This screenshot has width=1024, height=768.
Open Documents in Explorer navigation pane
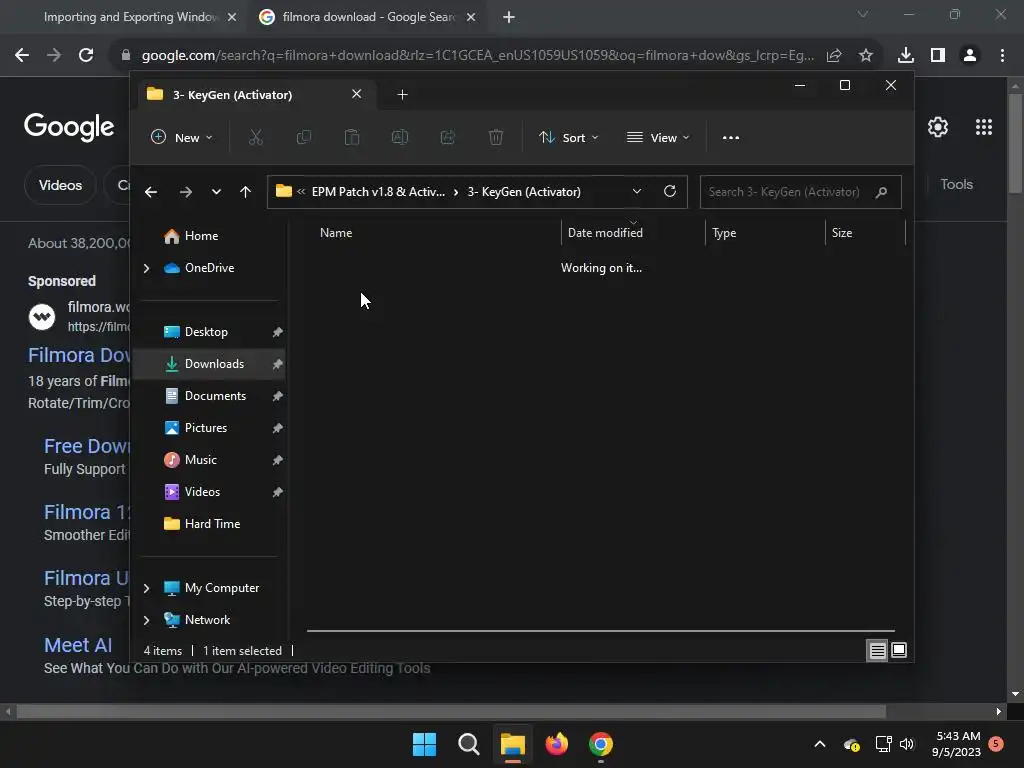tap(210, 396)
